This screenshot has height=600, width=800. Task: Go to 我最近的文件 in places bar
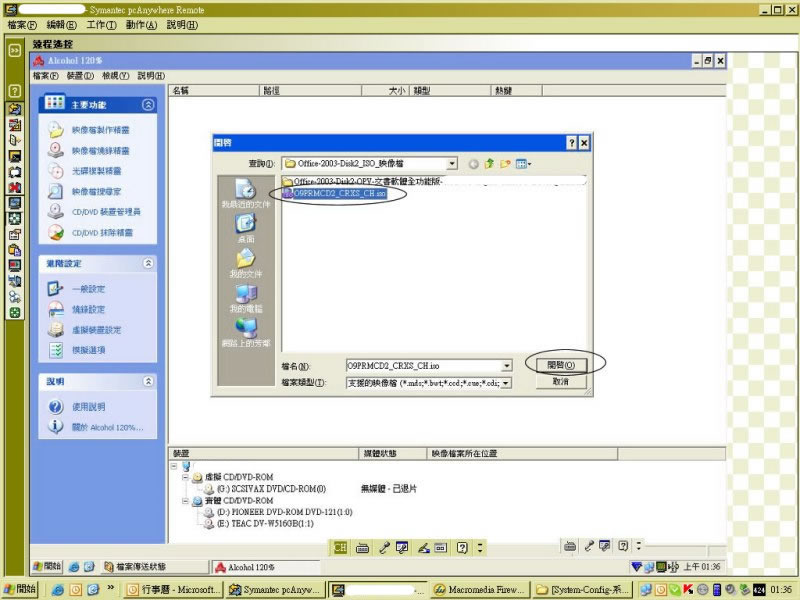point(245,193)
